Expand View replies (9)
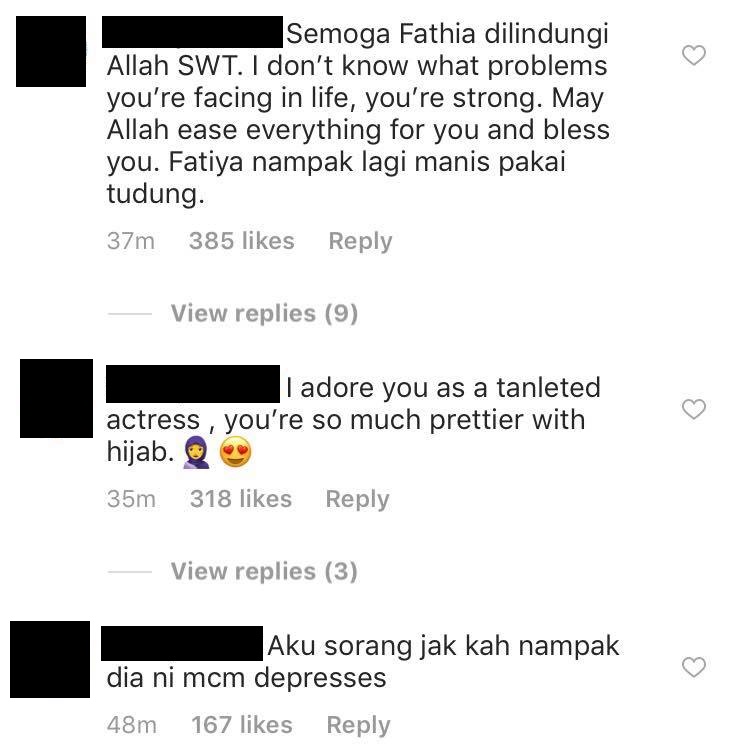 coord(264,313)
